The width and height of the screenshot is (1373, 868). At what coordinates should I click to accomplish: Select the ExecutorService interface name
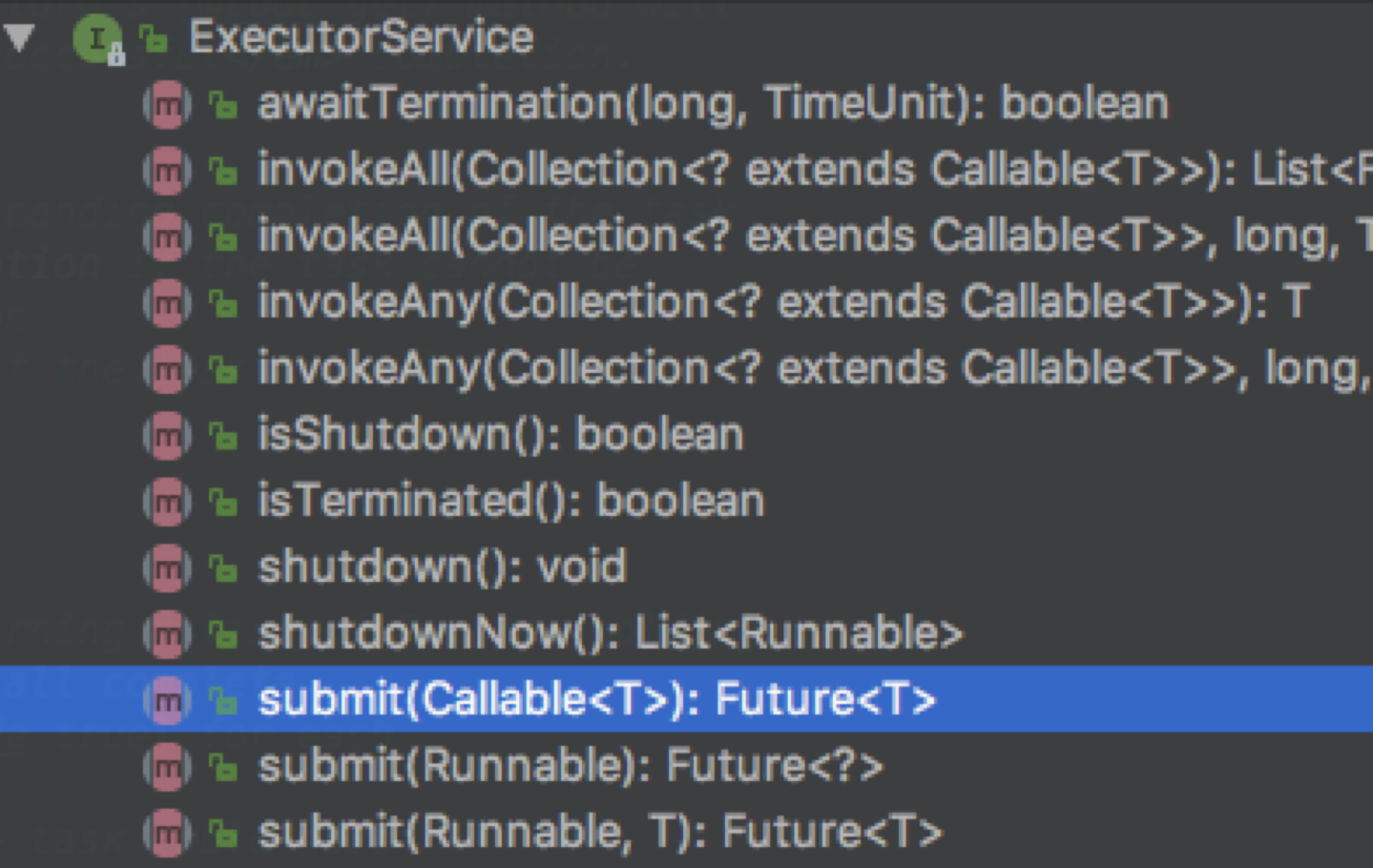click(x=361, y=38)
